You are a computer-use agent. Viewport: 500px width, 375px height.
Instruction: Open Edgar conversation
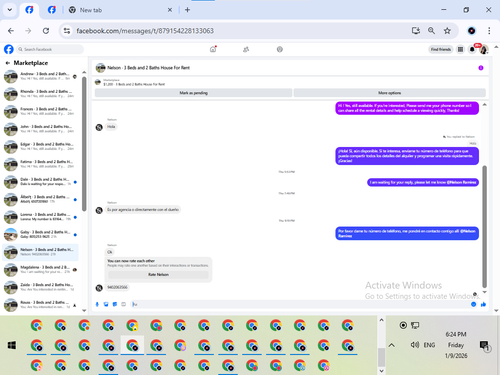40,147
